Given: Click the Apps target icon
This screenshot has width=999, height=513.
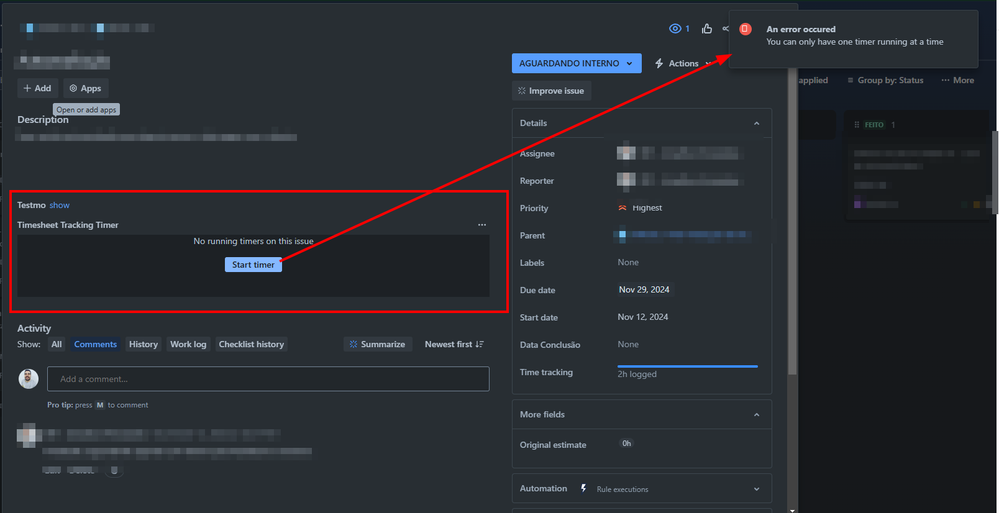Looking at the screenshot, I should pos(73,89).
